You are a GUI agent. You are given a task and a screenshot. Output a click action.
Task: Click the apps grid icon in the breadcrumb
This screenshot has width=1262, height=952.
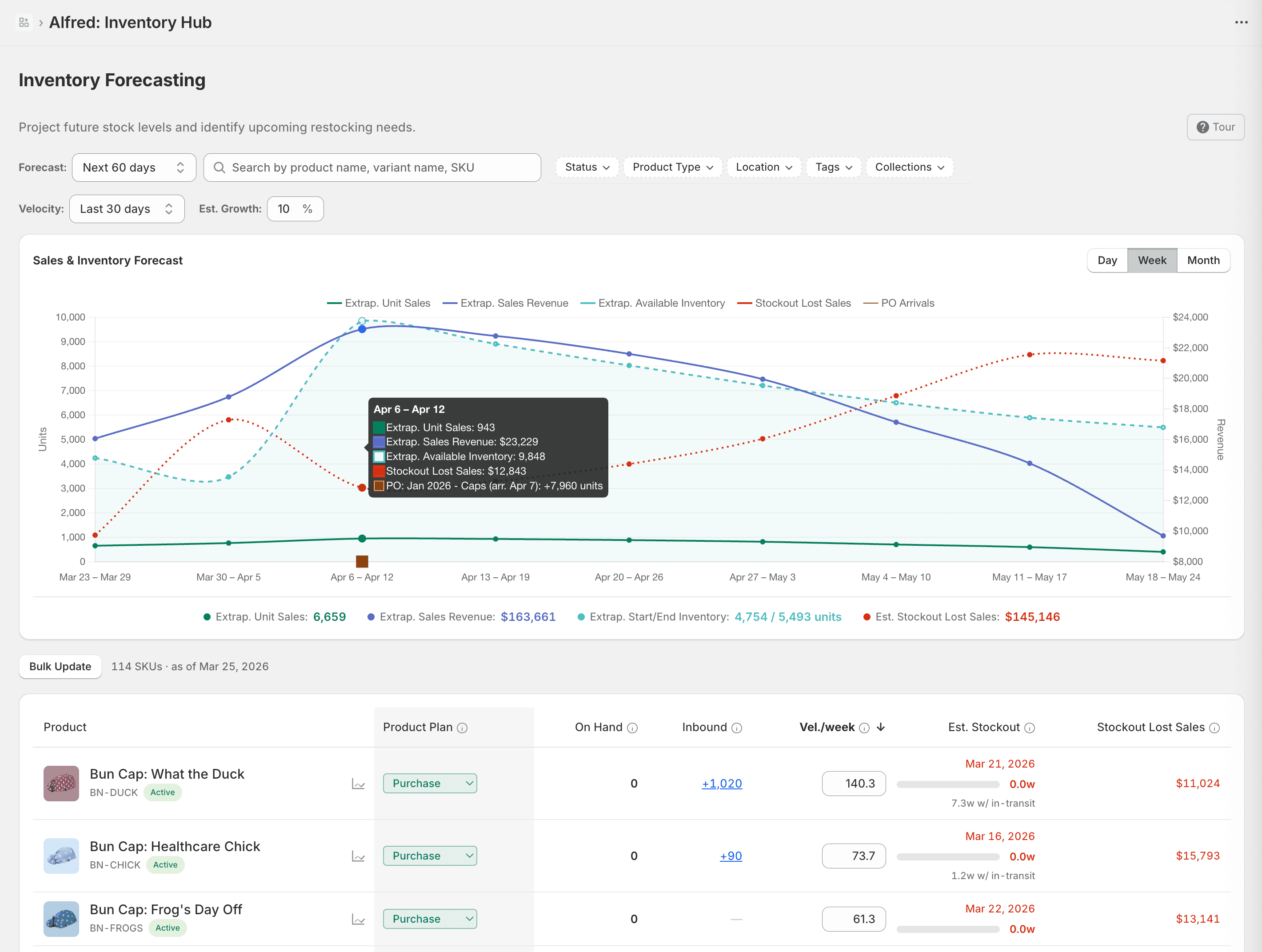pos(24,22)
